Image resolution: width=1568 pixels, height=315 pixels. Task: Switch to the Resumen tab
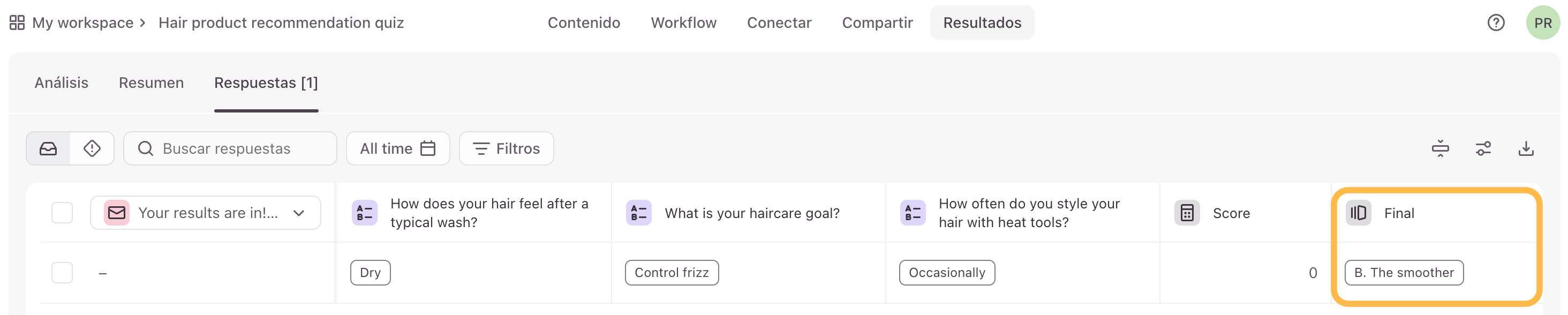point(151,83)
